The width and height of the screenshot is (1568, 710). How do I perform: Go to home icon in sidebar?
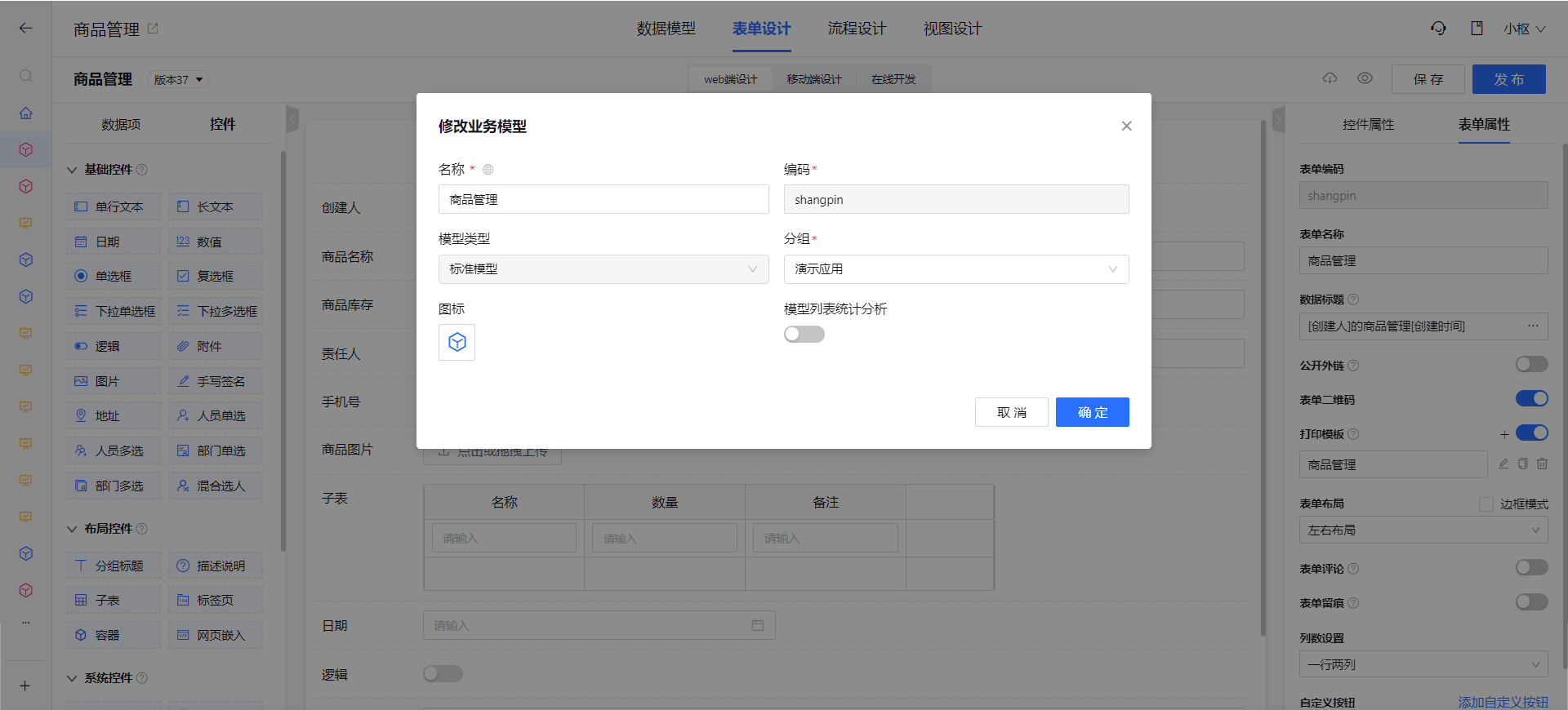(x=26, y=113)
